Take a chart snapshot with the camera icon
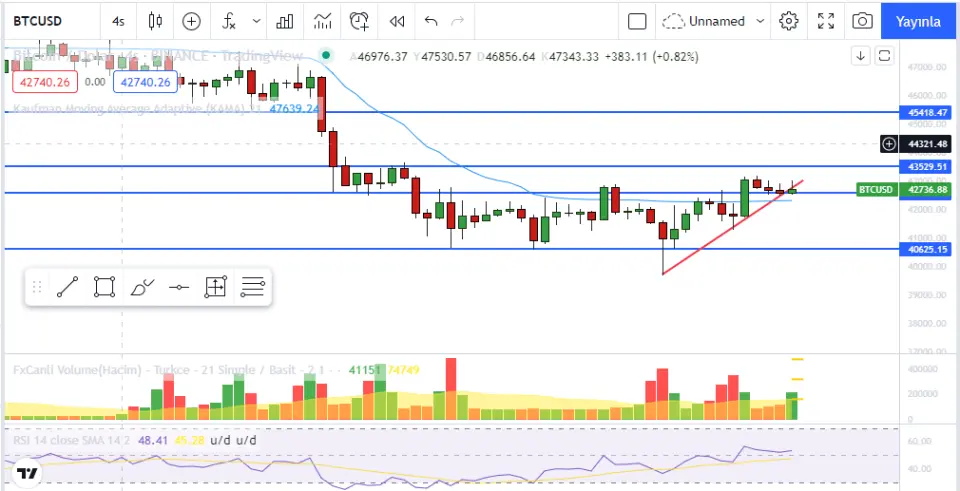This screenshot has width=960, height=491. click(x=861, y=21)
